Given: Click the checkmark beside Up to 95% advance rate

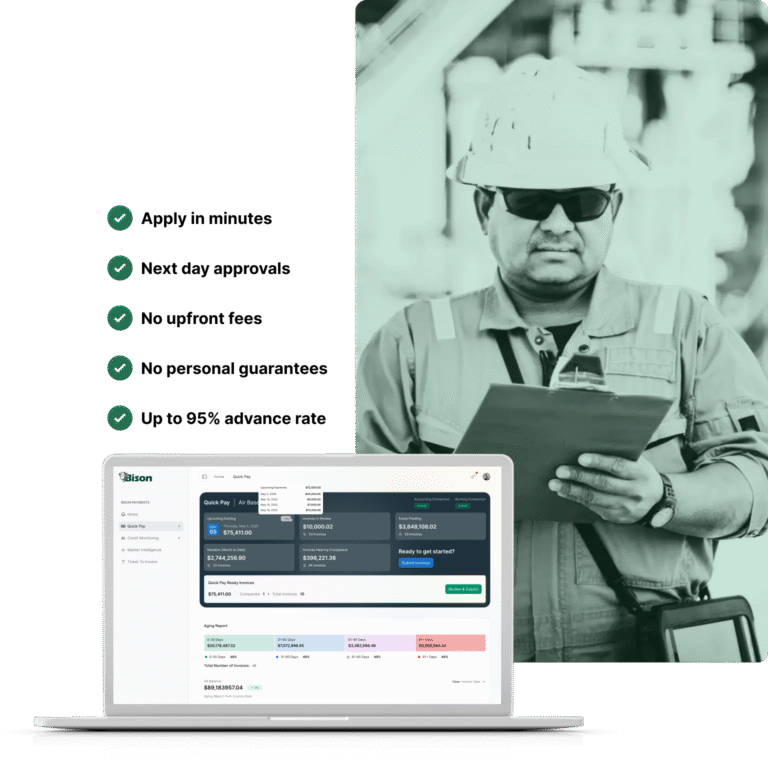Looking at the screenshot, I should (x=120, y=418).
